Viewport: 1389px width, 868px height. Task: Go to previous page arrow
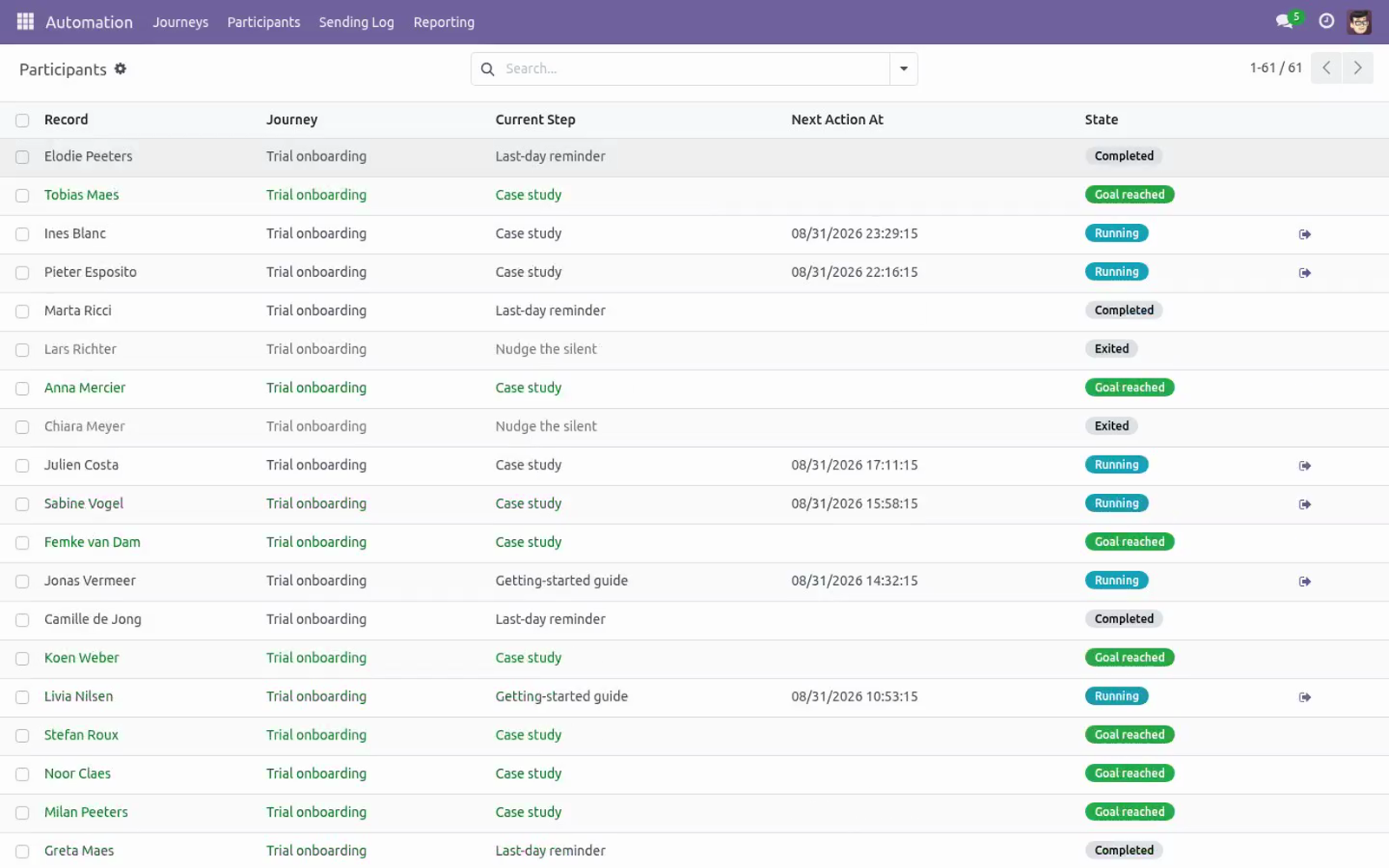(x=1326, y=68)
